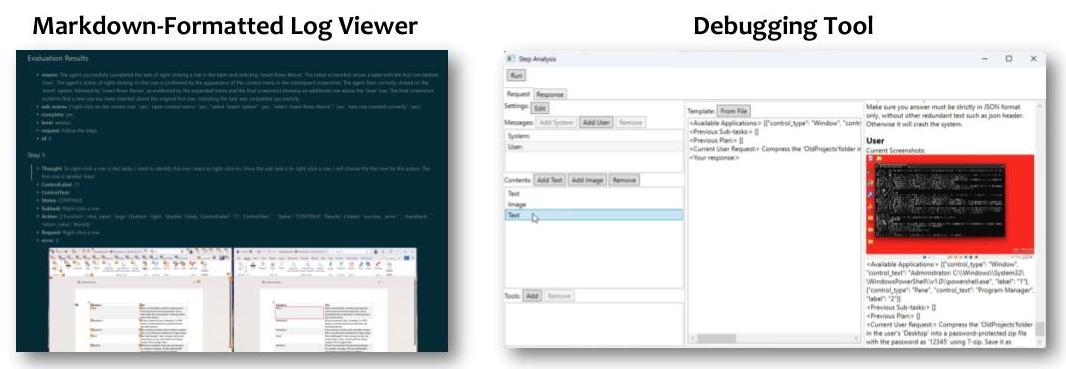1066x369 pixels.
Task: Click the Current Screenshots label
Action: click(895, 150)
